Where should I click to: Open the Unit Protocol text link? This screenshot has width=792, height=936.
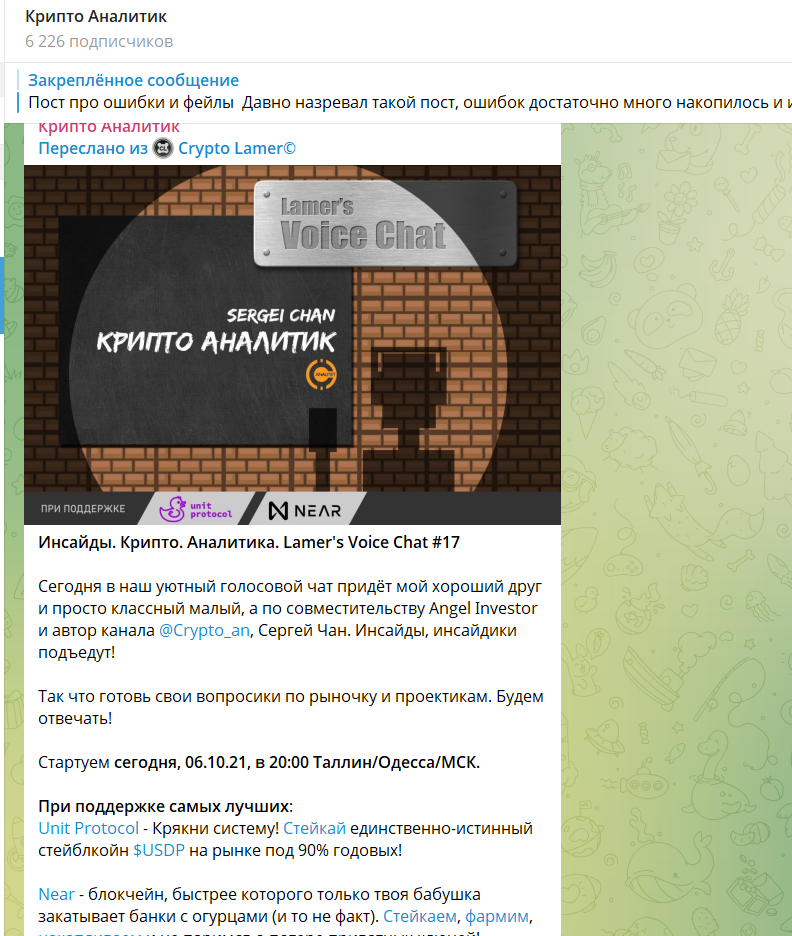[88, 829]
